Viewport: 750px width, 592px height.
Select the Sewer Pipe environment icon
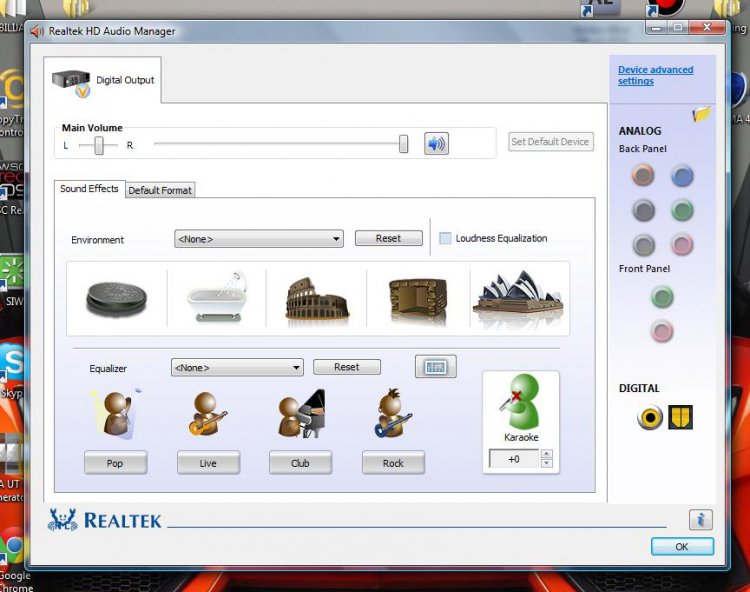(x=117, y=298)
